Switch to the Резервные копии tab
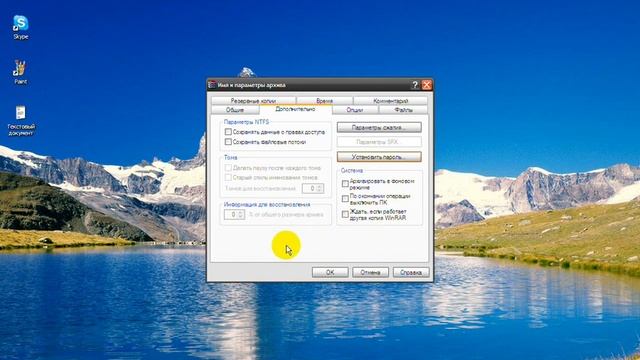This screenshot has height=360, width=640. (x=253, y=100)
